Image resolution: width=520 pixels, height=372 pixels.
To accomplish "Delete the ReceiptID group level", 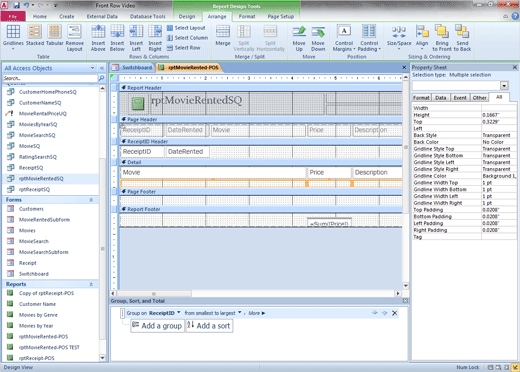I will 394,313.
